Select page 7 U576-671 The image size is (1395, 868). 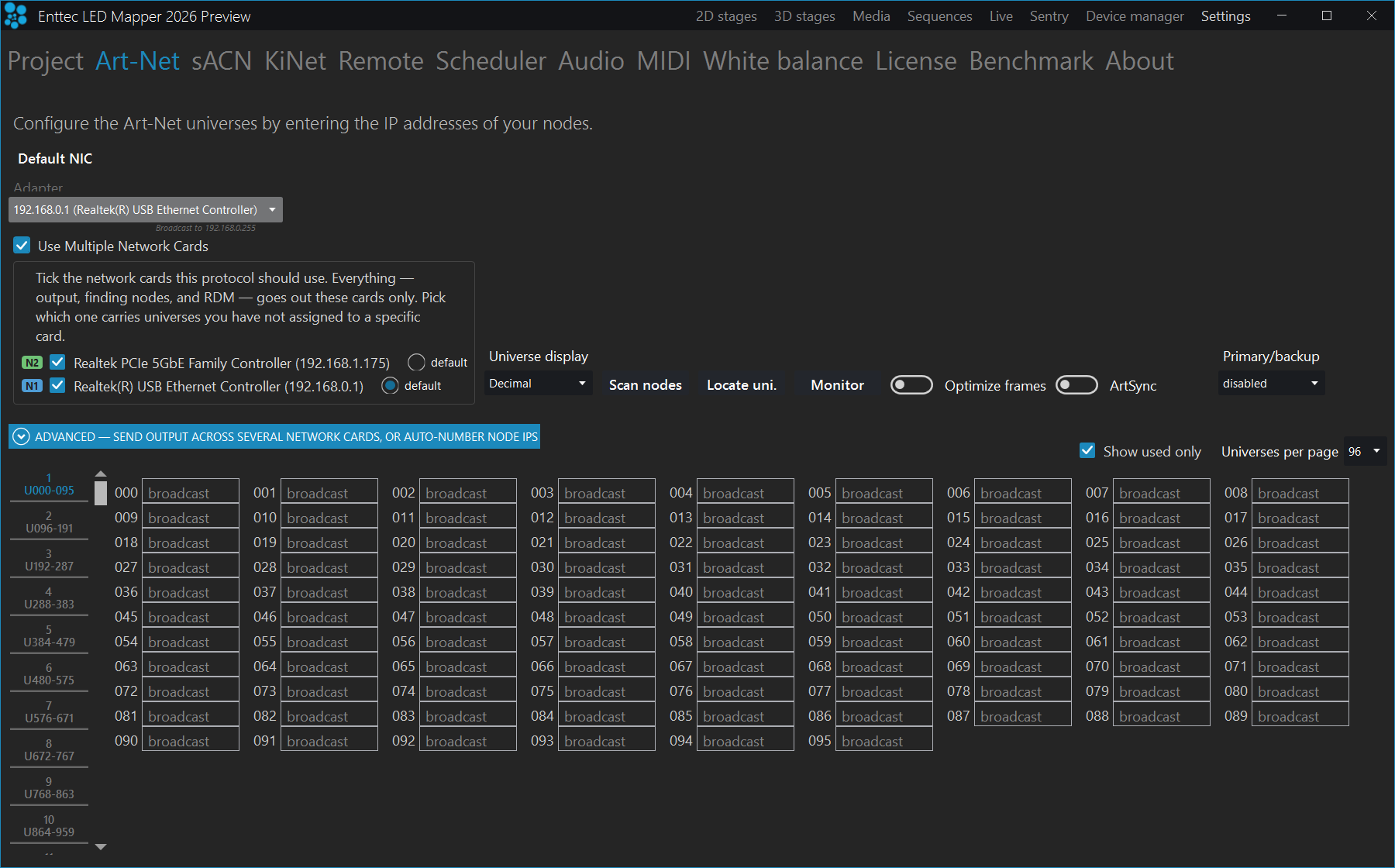[49, 712]
